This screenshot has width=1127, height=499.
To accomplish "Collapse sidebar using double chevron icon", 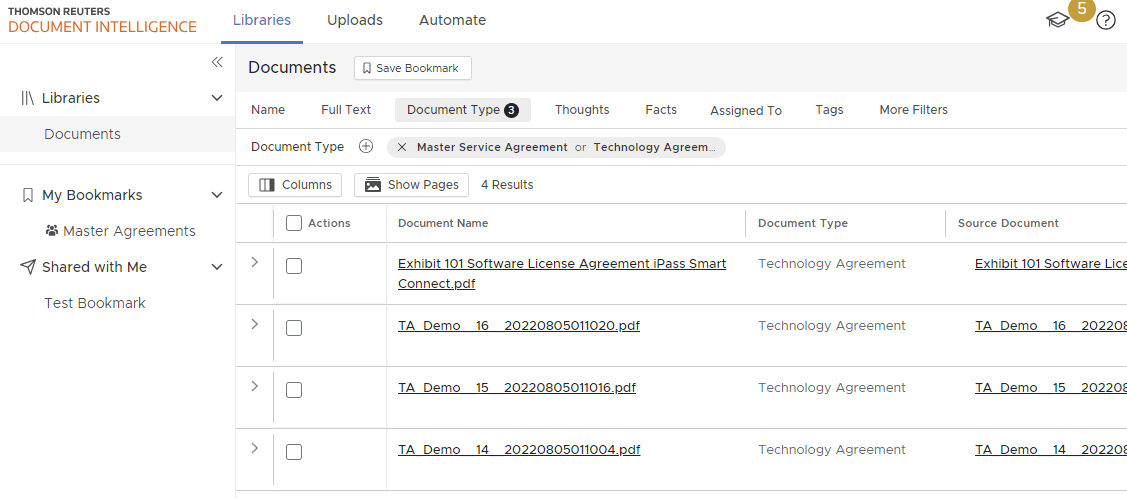I will click(x=217, y=62).
